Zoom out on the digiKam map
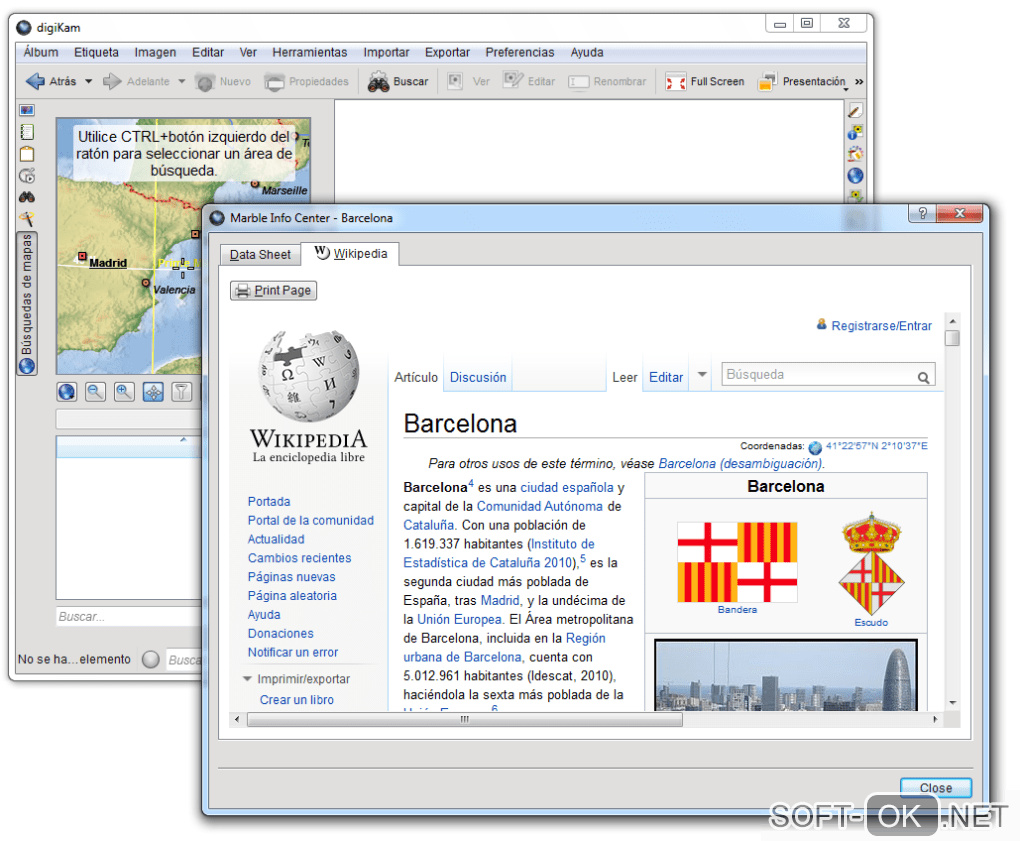 (x=95, y=392)
